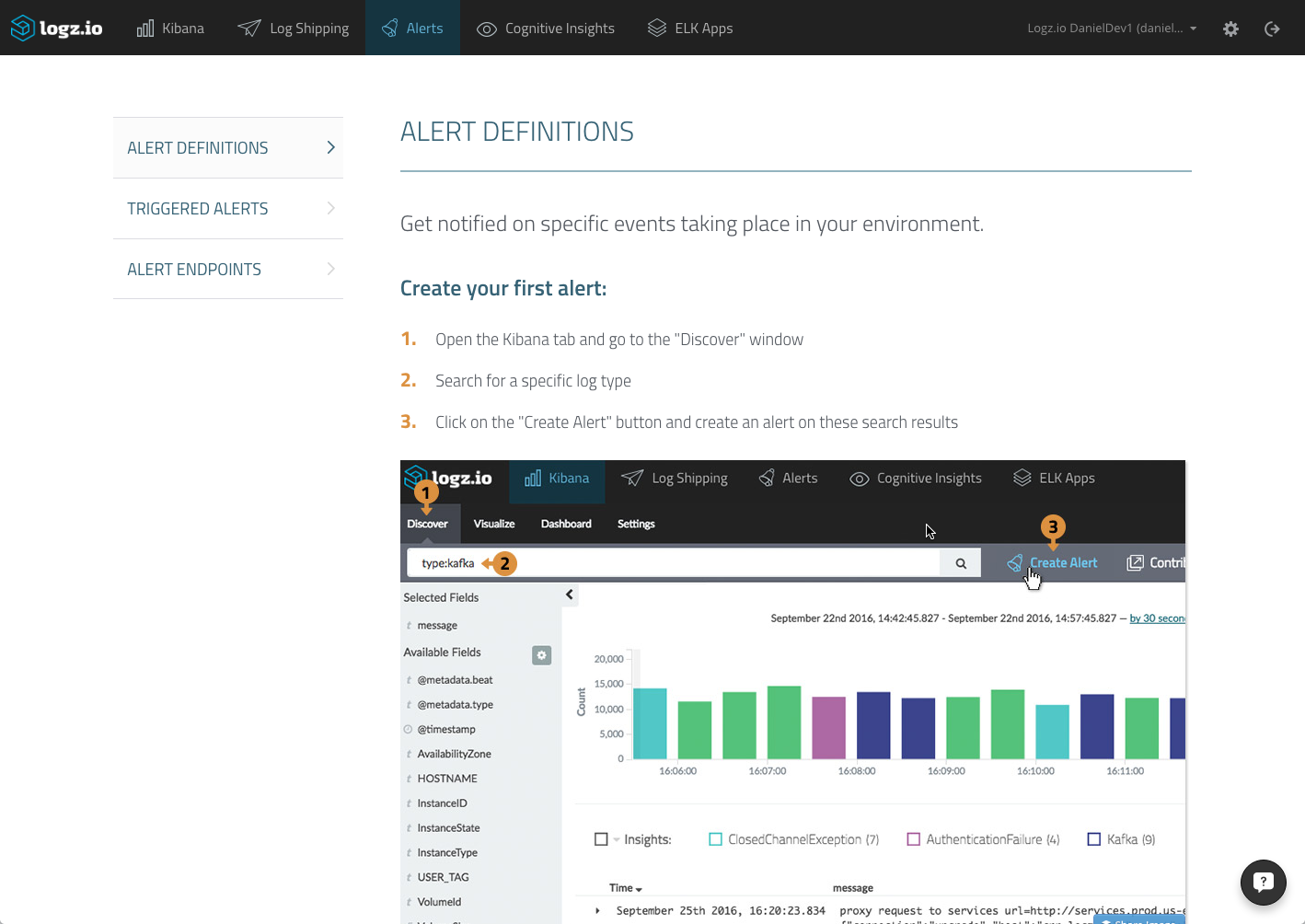Click the message column header
This screenshot has width=1305, height=924.
[x=852, y=888]
